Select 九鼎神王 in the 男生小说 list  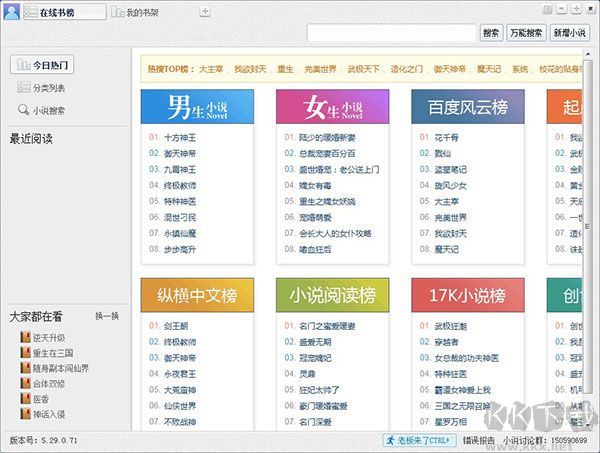click(180, 169)
